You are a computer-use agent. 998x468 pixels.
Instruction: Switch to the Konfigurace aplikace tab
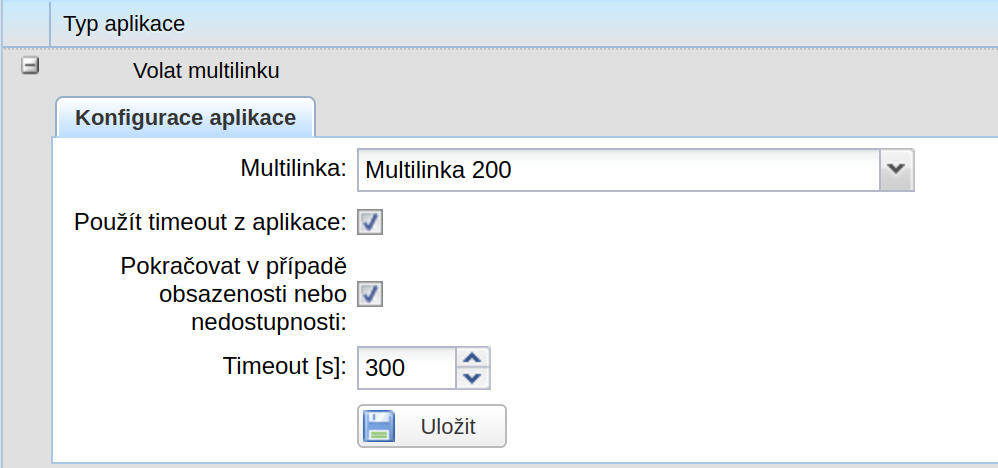(185, 118)
